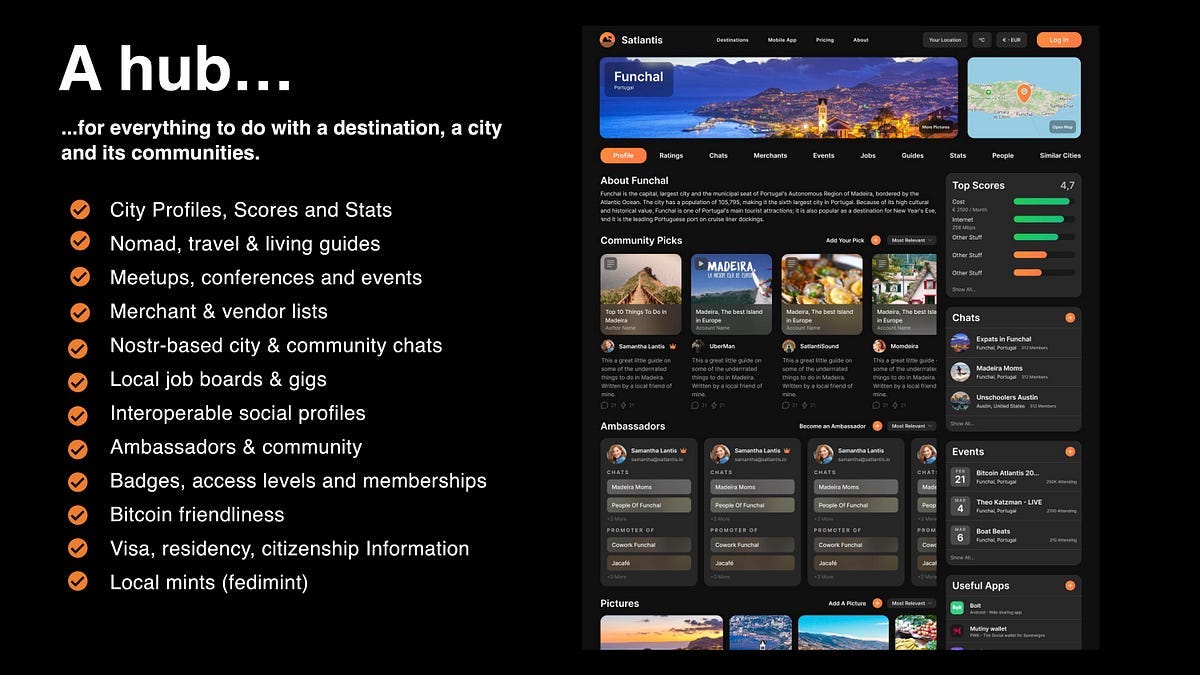Open the Mobile App menu item
Image resolution: width=1200 pixels, height=675 pixels.
(x=782, y=40)
